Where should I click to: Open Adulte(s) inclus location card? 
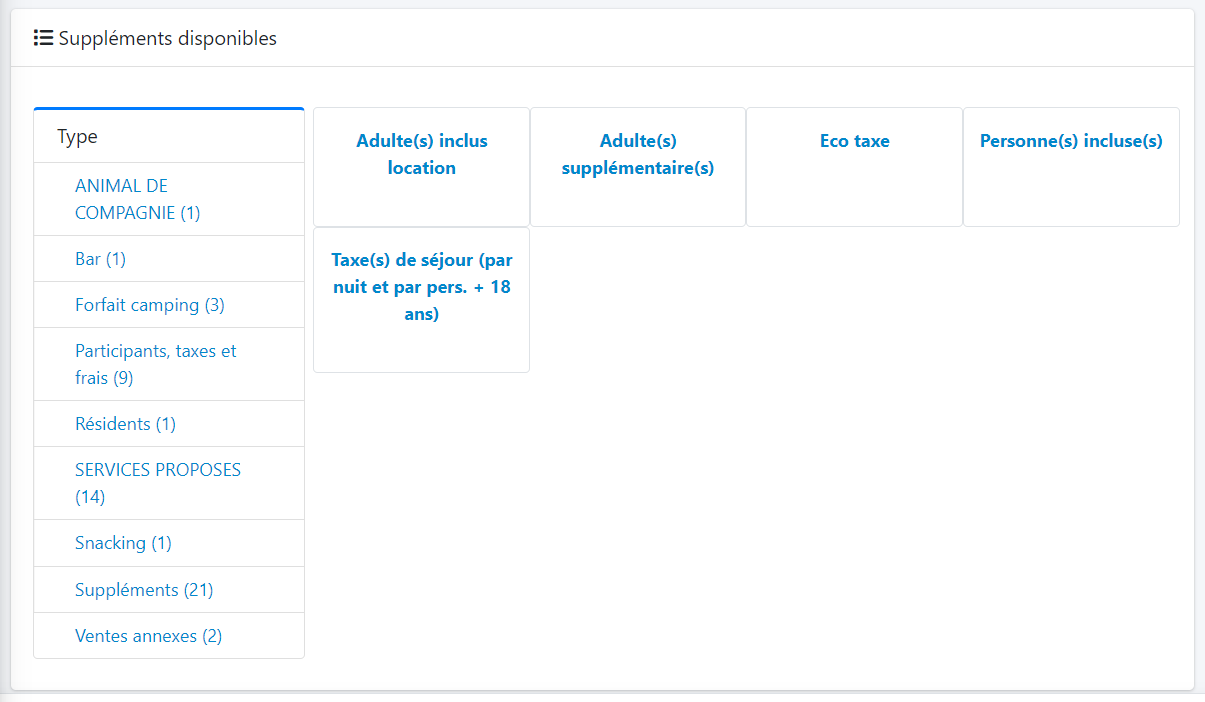click(421, 155)
